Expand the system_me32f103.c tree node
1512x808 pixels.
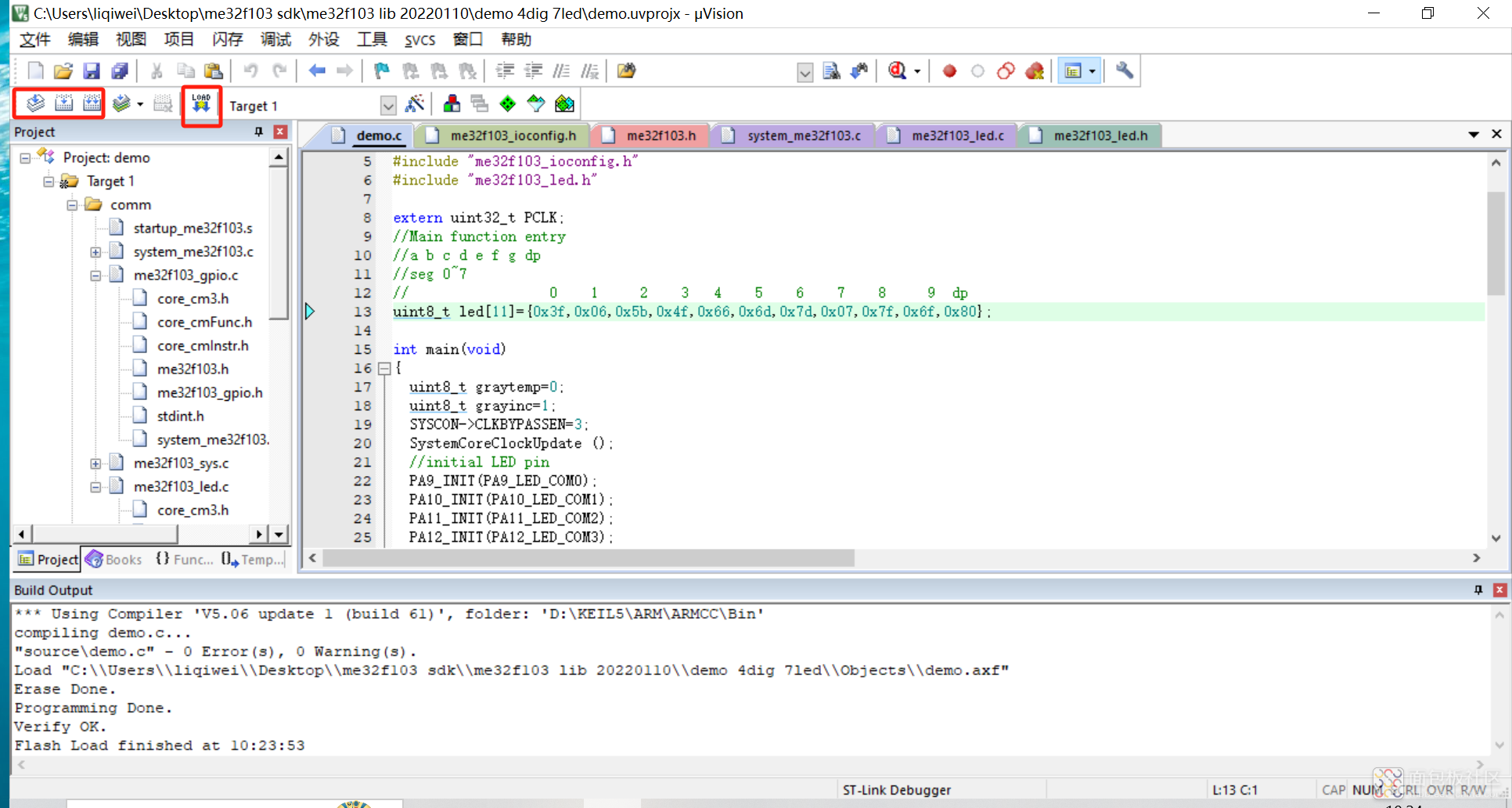point(95,251)
